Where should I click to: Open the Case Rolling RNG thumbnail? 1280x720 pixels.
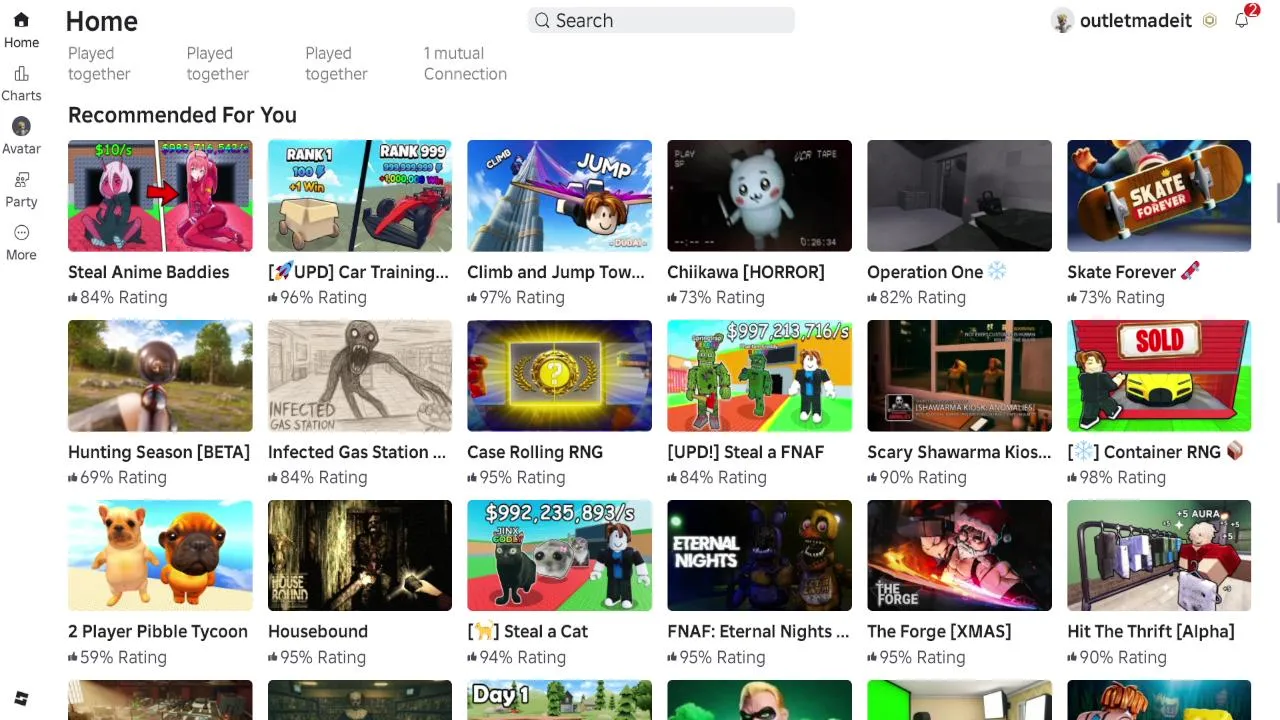click(x=559, y=376)
